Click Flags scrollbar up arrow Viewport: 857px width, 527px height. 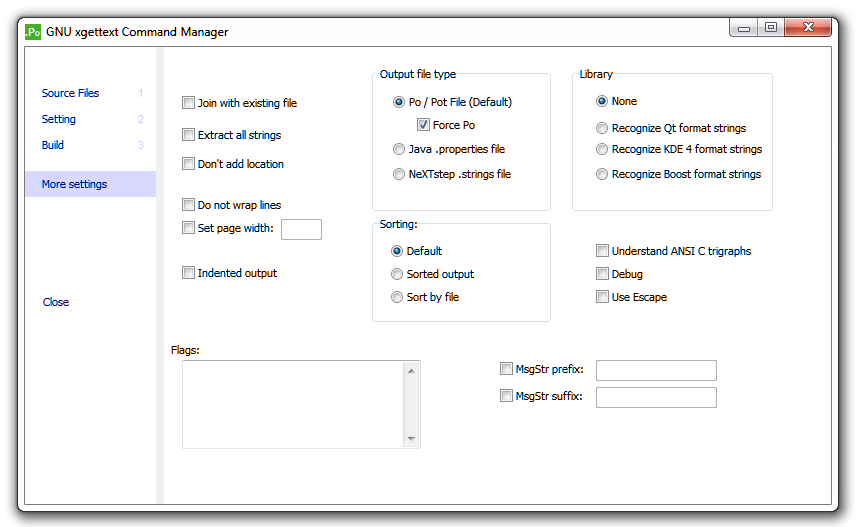[412, 371]
